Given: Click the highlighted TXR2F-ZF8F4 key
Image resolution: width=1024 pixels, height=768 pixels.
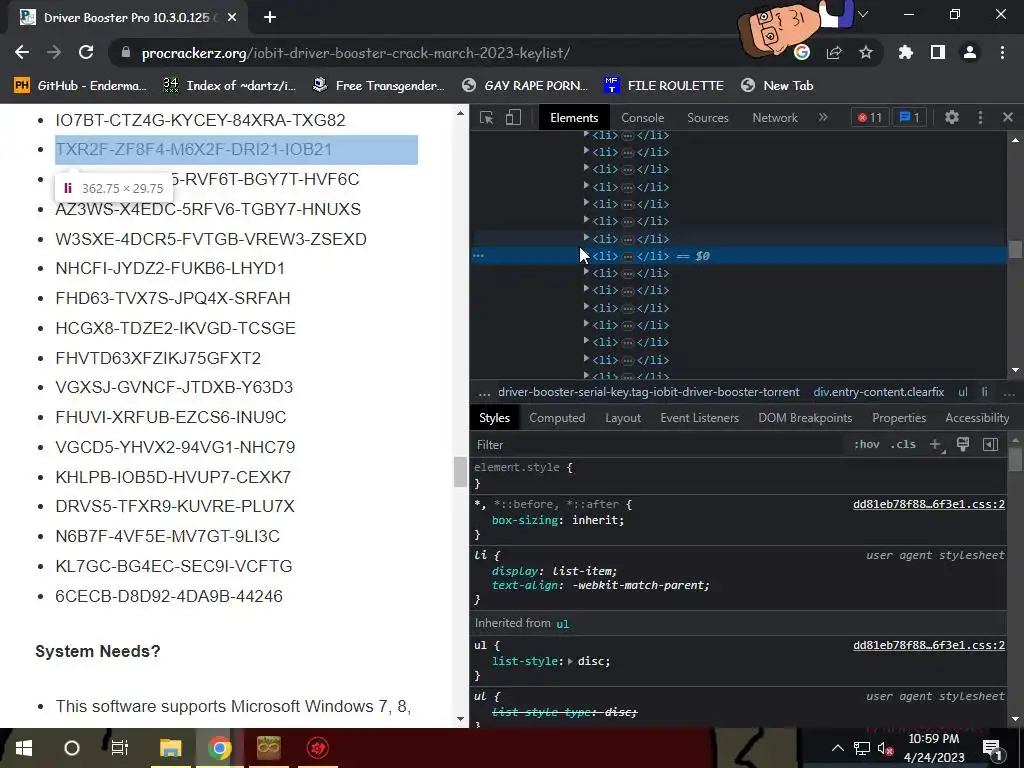Looking at the screenshot, I should [x=193, y=150].
